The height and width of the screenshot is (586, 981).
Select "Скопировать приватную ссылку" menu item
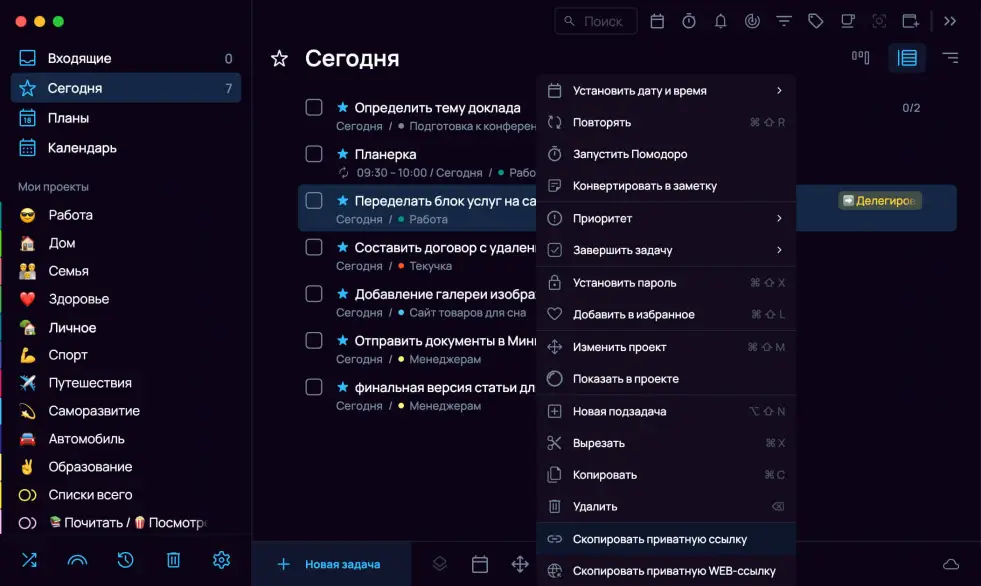click(659, 539)
